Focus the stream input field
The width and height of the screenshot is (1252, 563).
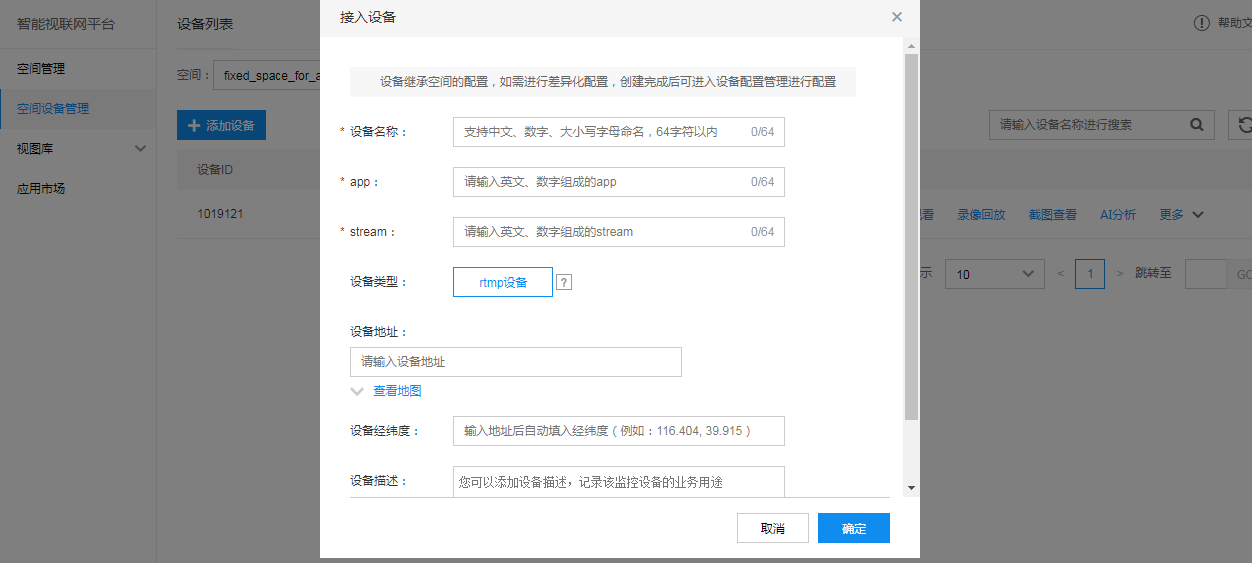click(x=600, y=232)
